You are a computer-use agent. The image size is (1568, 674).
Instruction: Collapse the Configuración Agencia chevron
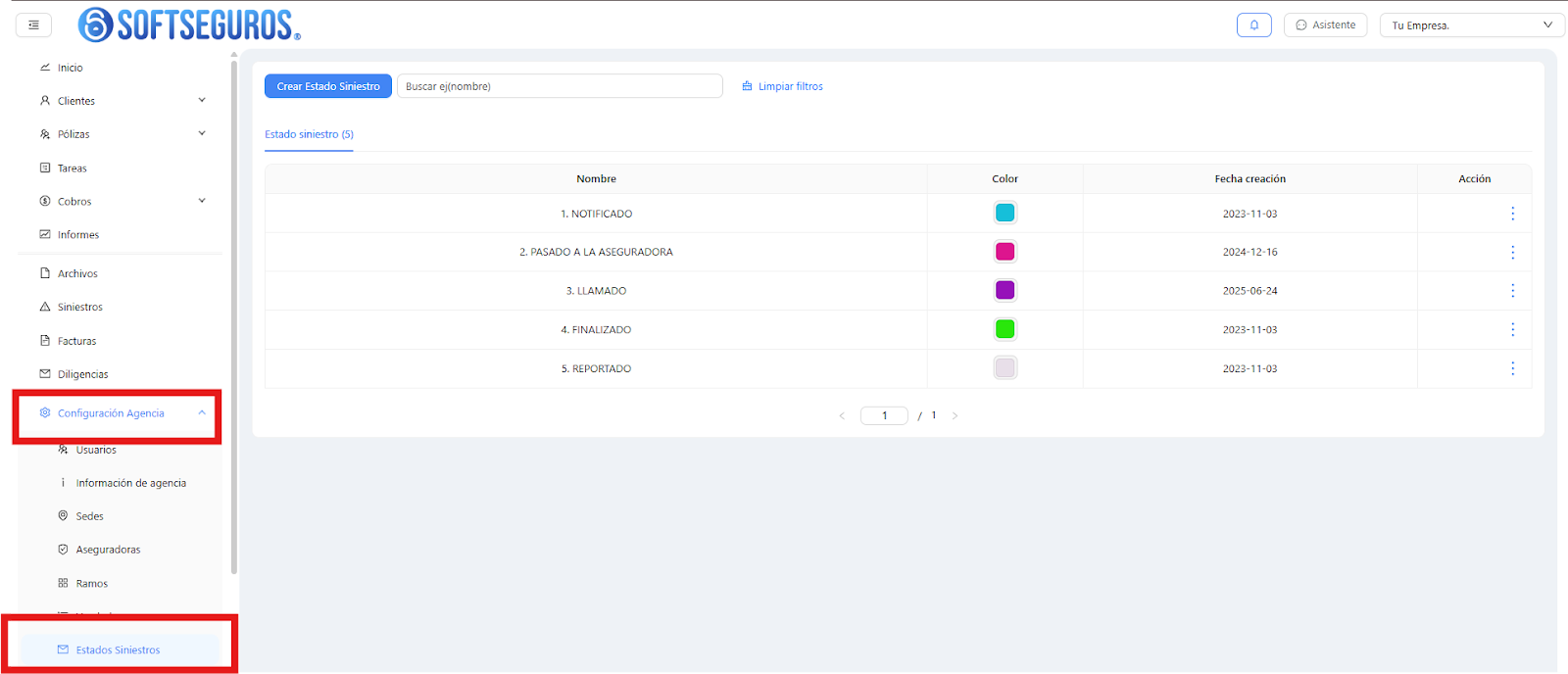(202, 412)
